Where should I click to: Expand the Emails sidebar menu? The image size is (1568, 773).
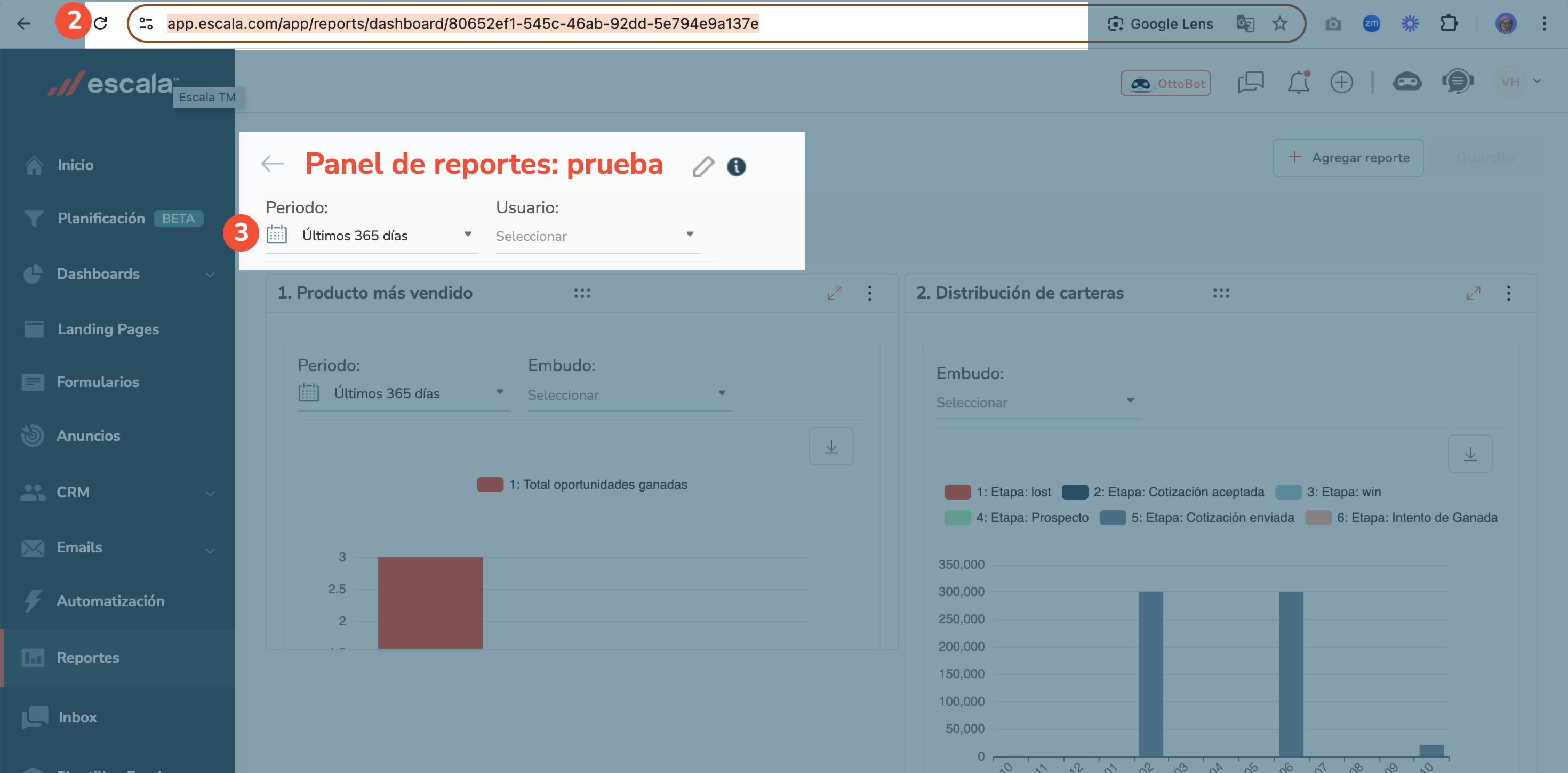point(117,547)
